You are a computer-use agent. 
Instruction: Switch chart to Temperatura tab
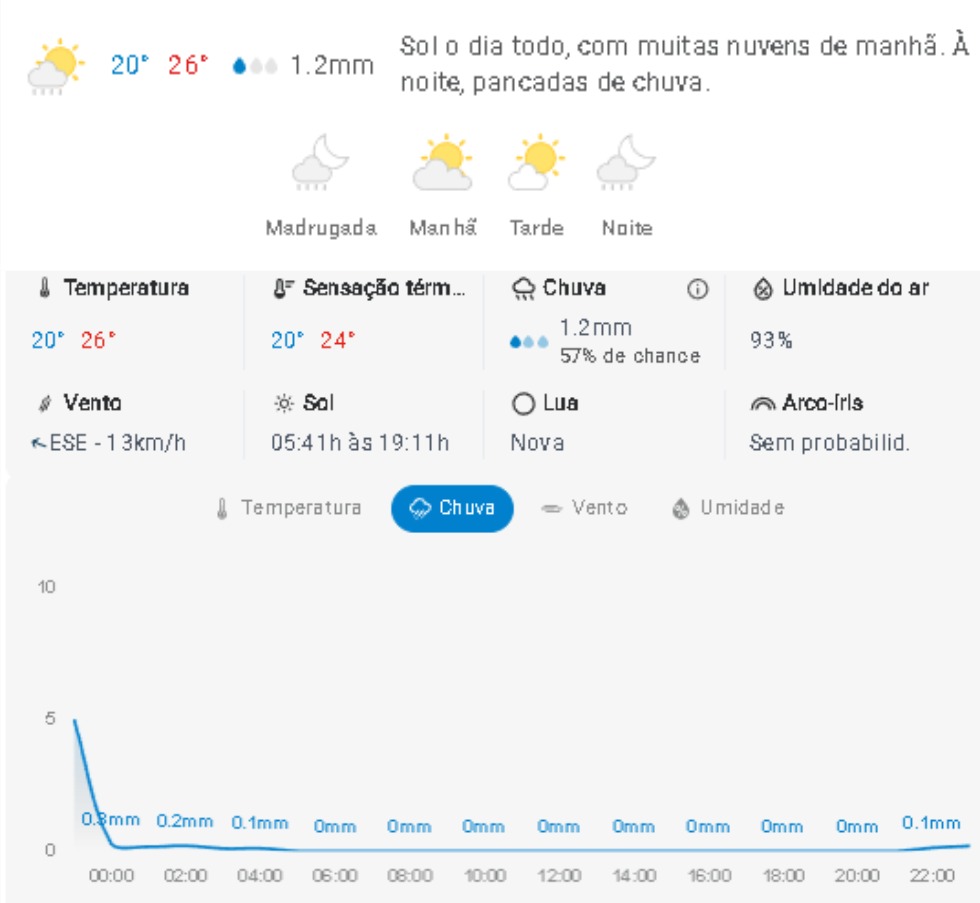[x=289, y=508]
